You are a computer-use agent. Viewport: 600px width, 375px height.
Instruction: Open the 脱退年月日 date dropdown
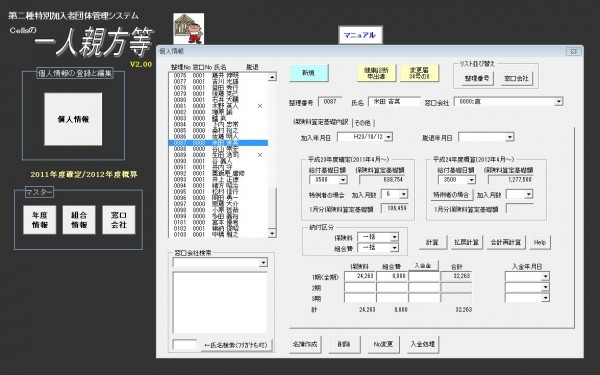(510, 137)
